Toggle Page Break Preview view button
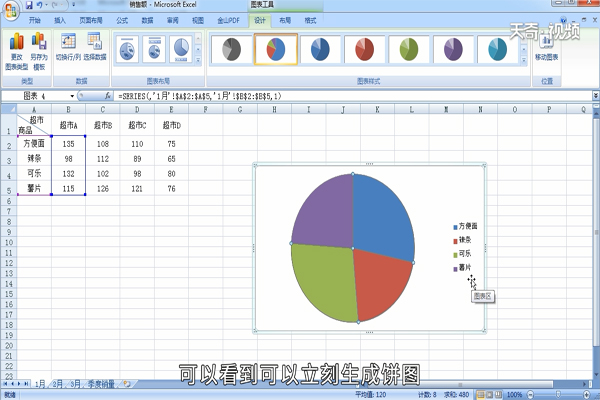 (x=498, y=394)
